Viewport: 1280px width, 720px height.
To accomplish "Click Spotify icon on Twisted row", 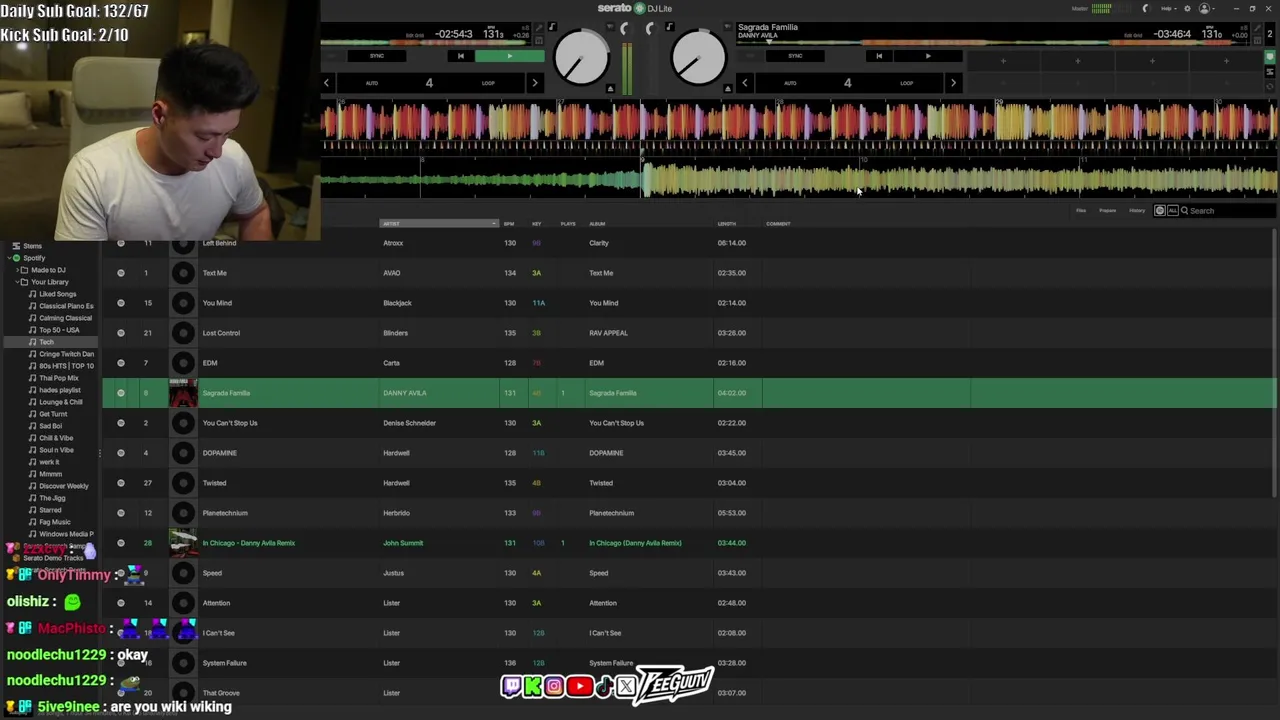I will pos(121,483).
